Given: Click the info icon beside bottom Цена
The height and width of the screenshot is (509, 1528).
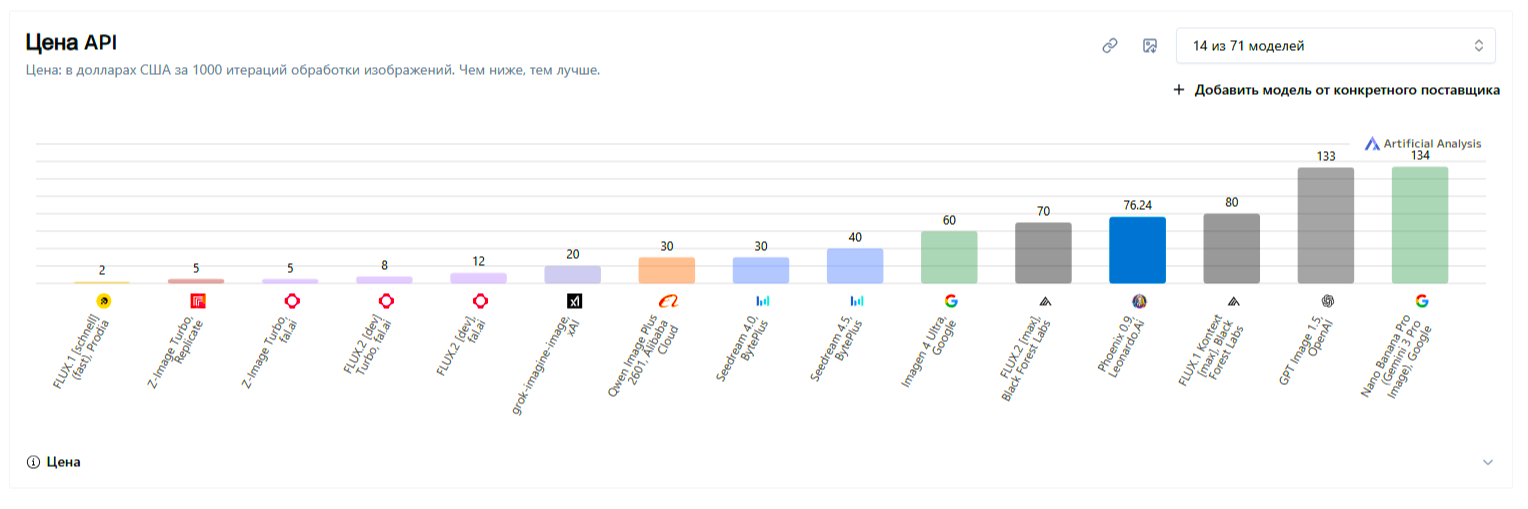Looking at the screenshot, I should 33,462.
